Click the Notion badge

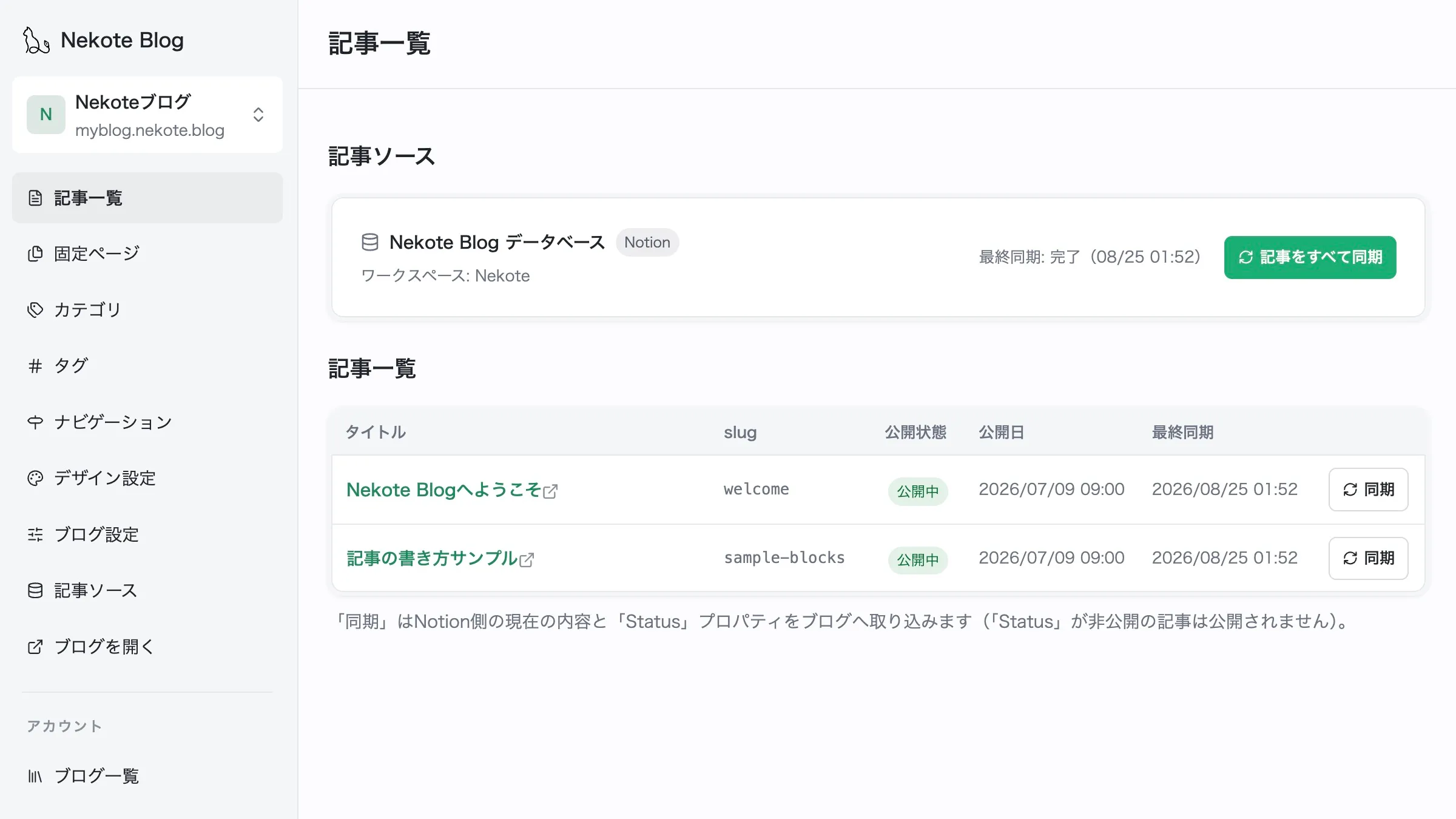pyautogui.click(x=647, y=242)
